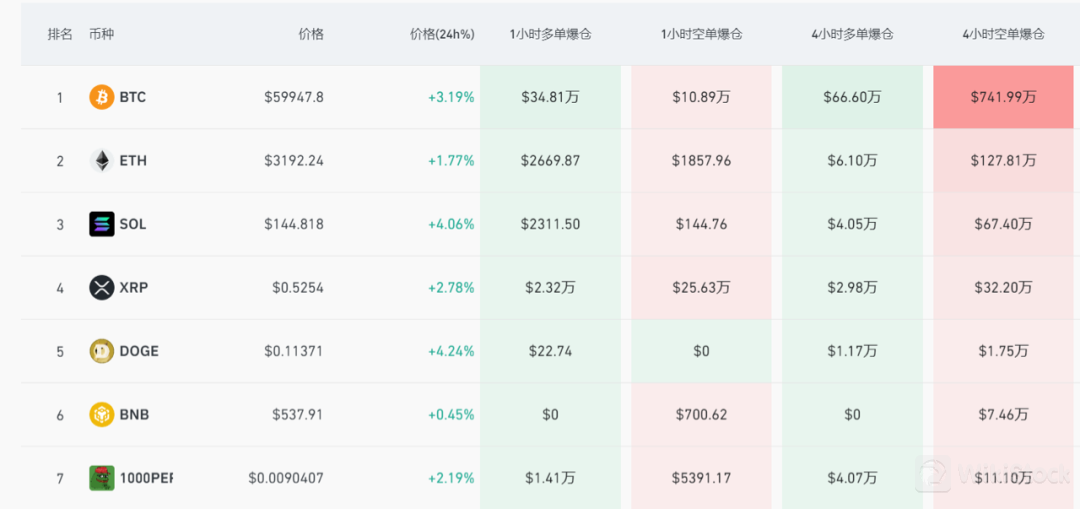Click the Ethereum coin icon

tap(102, 160)
